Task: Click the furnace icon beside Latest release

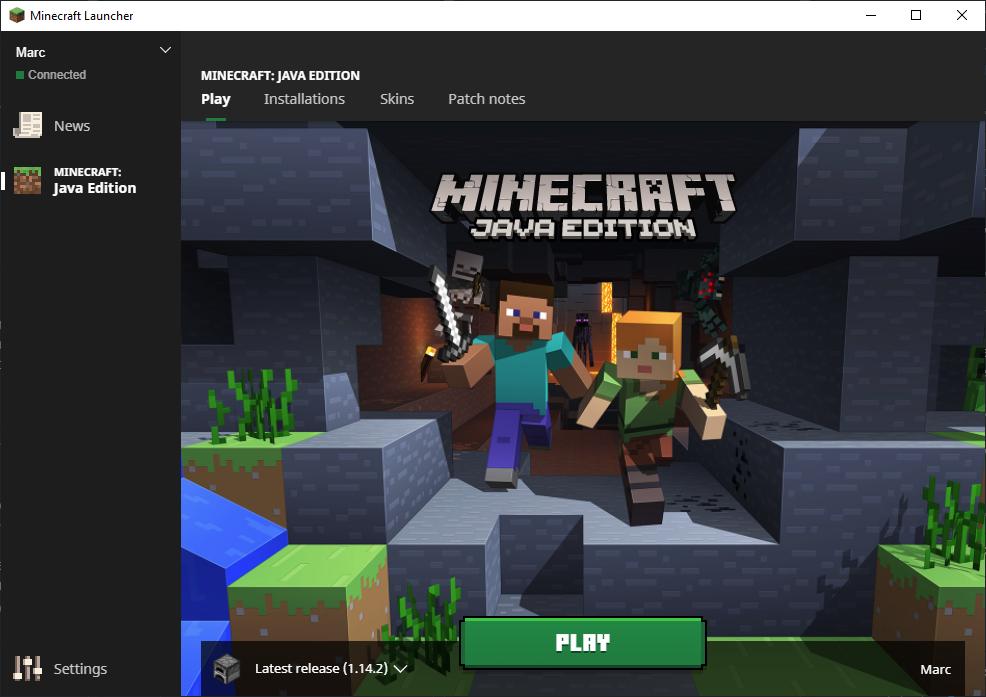Action: (x=227, y=668)
